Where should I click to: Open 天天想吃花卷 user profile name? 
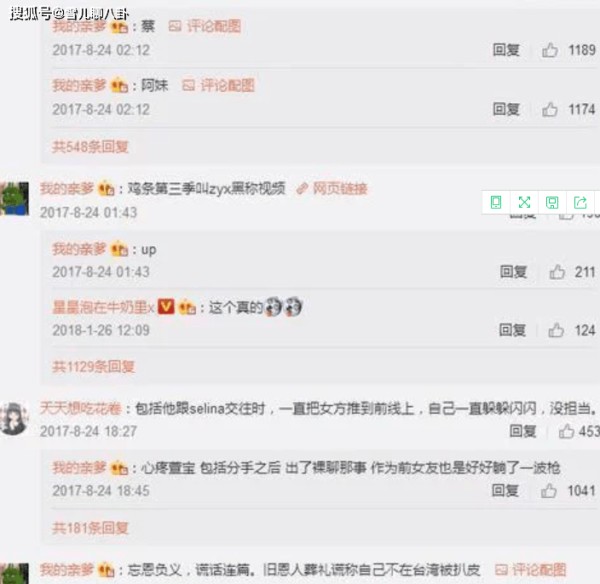(x=81, y=409)
